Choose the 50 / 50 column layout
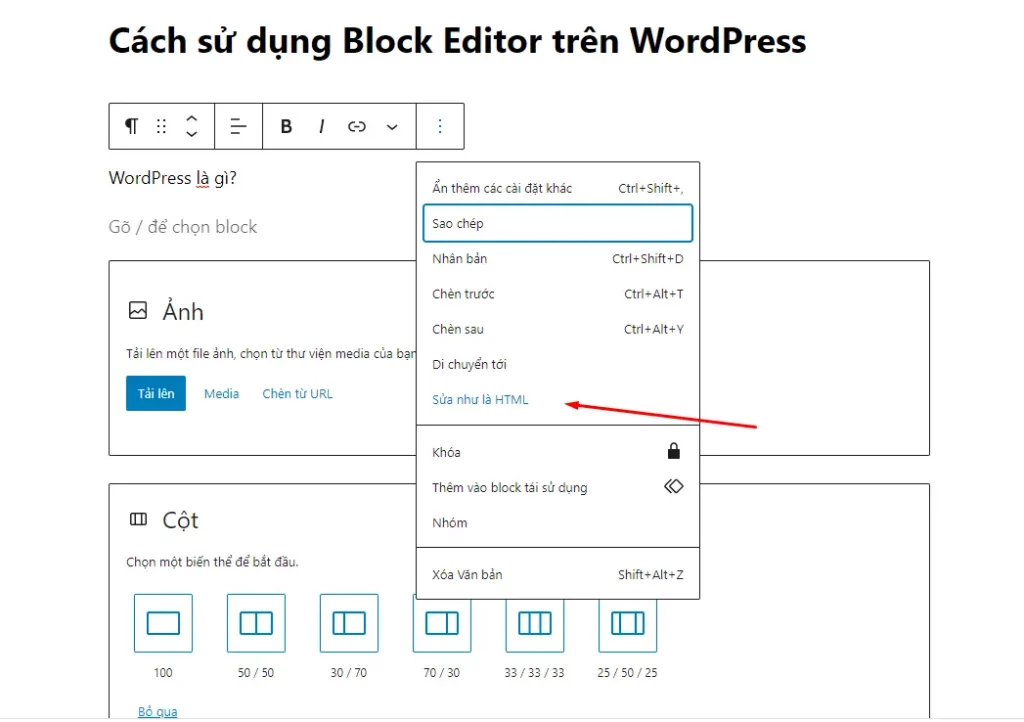Viewport: 1024px width, 722px height. coord(256,623)
